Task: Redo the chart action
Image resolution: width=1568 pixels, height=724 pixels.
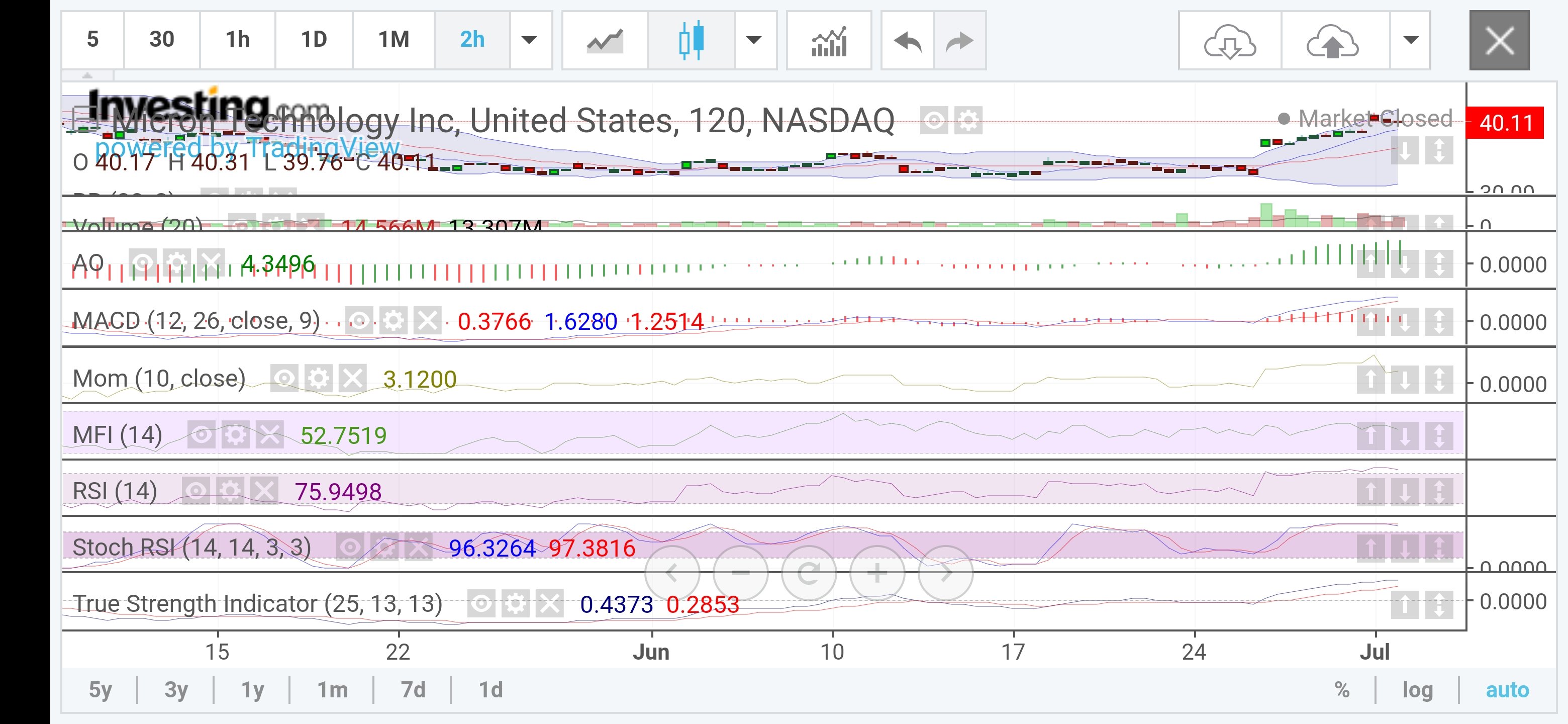Action: [959, 40]
